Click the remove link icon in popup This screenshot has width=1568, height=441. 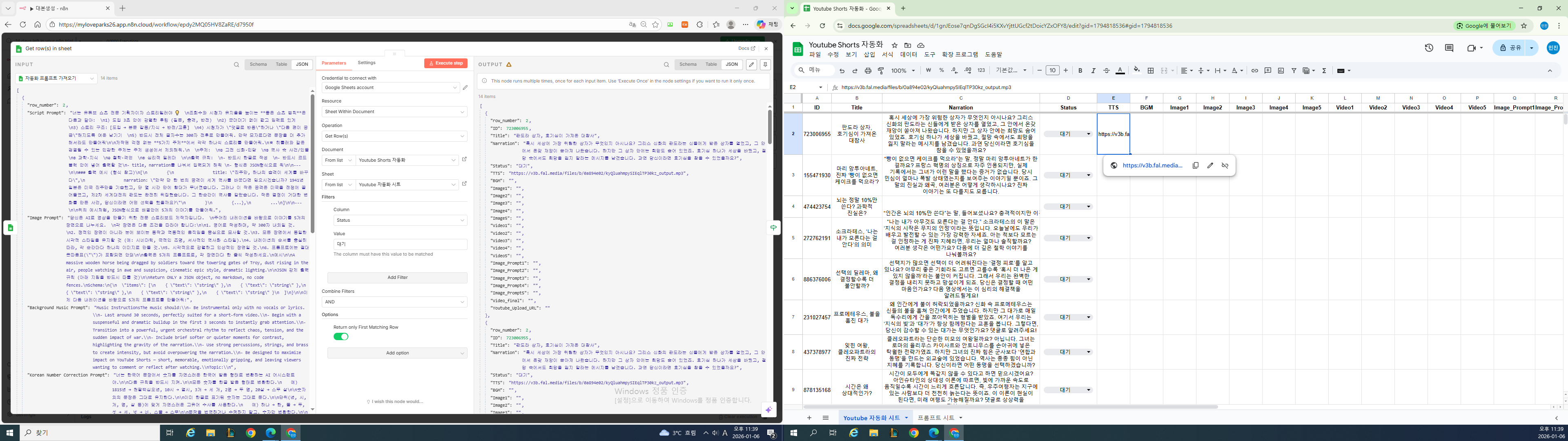pyautogui.click(x=1225, y=166)
